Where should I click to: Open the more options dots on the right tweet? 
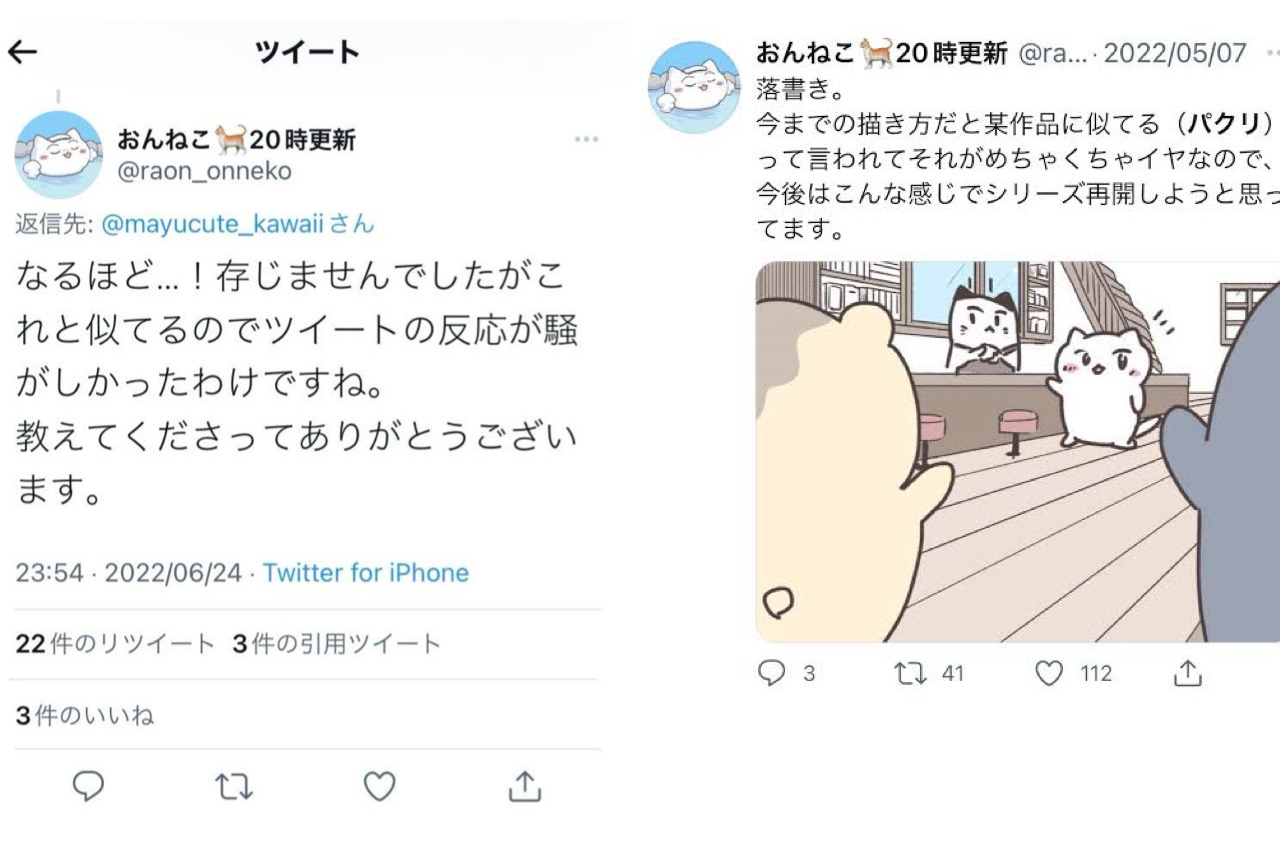click(x=1272, y=53)
